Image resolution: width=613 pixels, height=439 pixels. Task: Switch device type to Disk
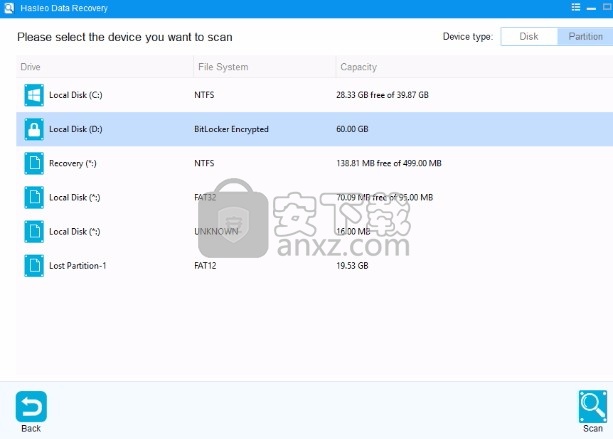529,36
